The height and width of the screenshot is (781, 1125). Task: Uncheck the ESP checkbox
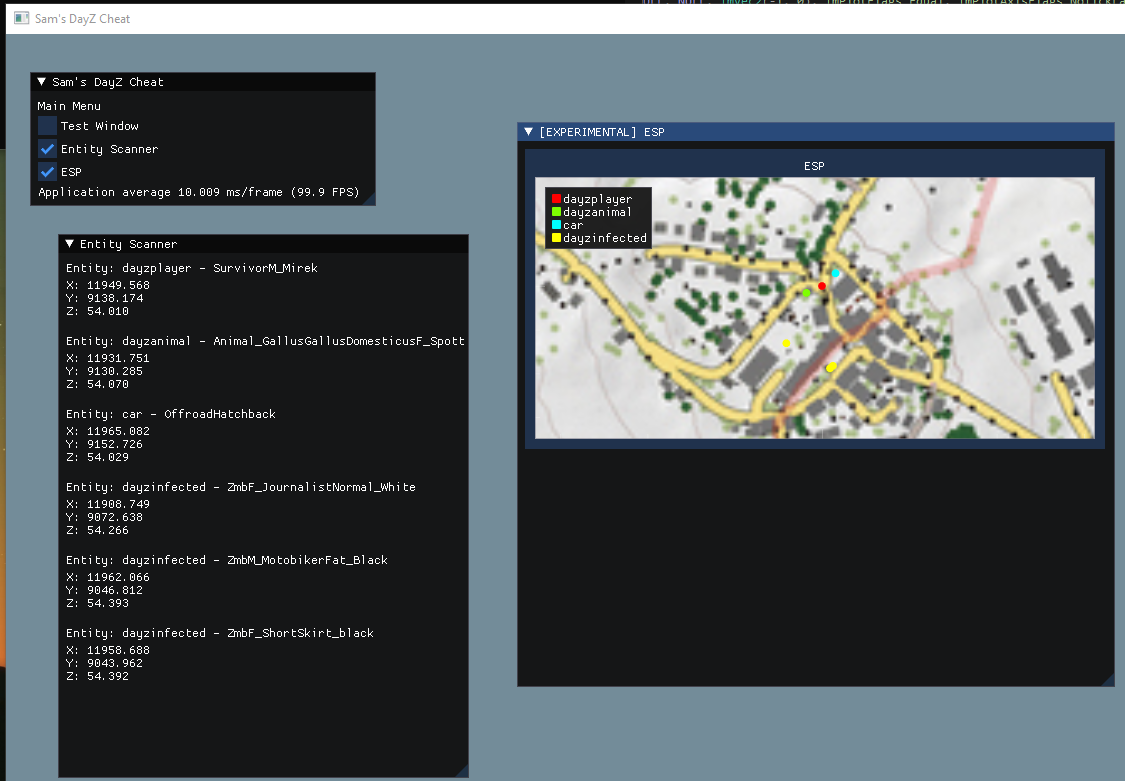tap(45, 171)
